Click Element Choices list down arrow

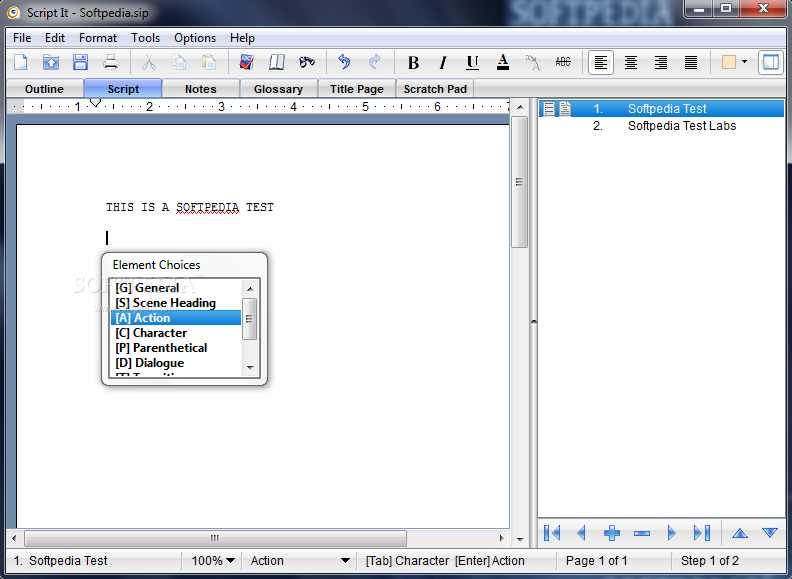coord(250,367)
